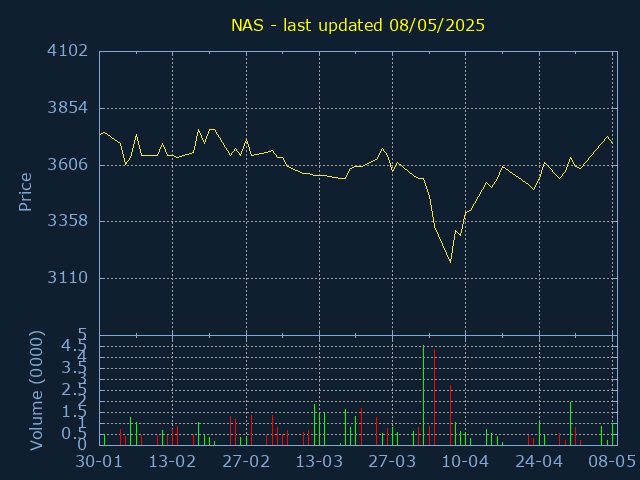
Task: Click the tallest green volume bar
Action: tap(424, 395)
